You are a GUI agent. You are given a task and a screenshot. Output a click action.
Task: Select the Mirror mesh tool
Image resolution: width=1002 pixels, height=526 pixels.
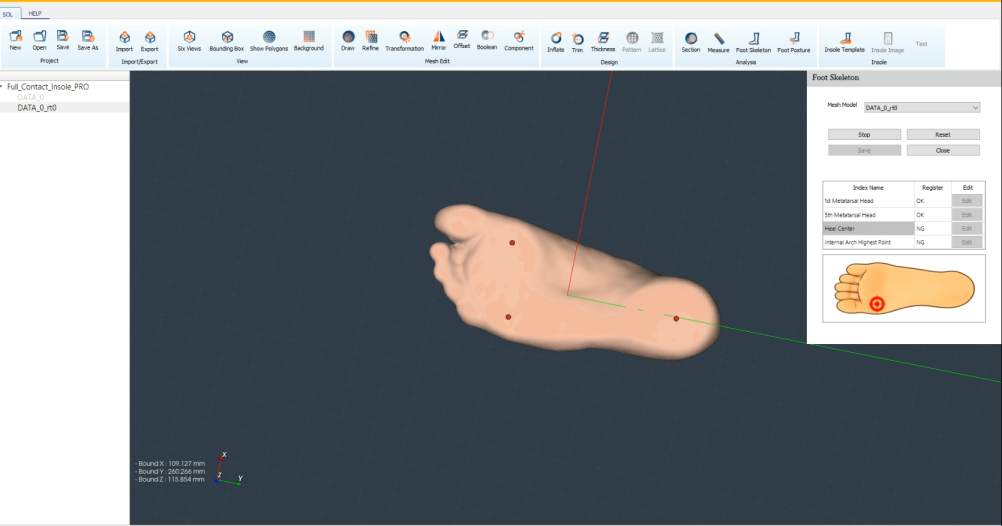point(439,40)
